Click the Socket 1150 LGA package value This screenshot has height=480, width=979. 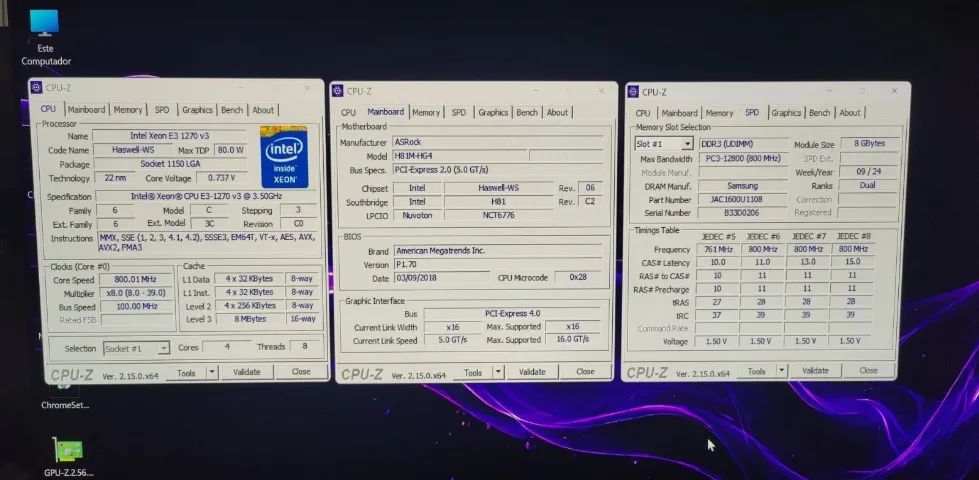(170, 164)
